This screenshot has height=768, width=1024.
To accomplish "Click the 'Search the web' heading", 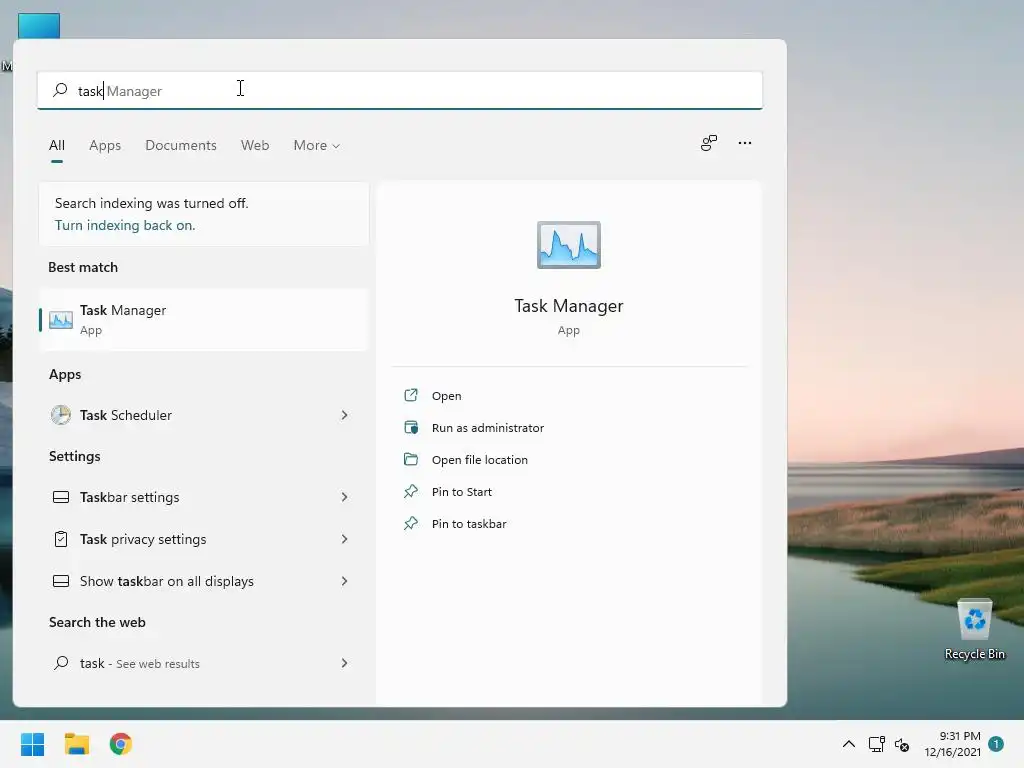I will [97, 622].
